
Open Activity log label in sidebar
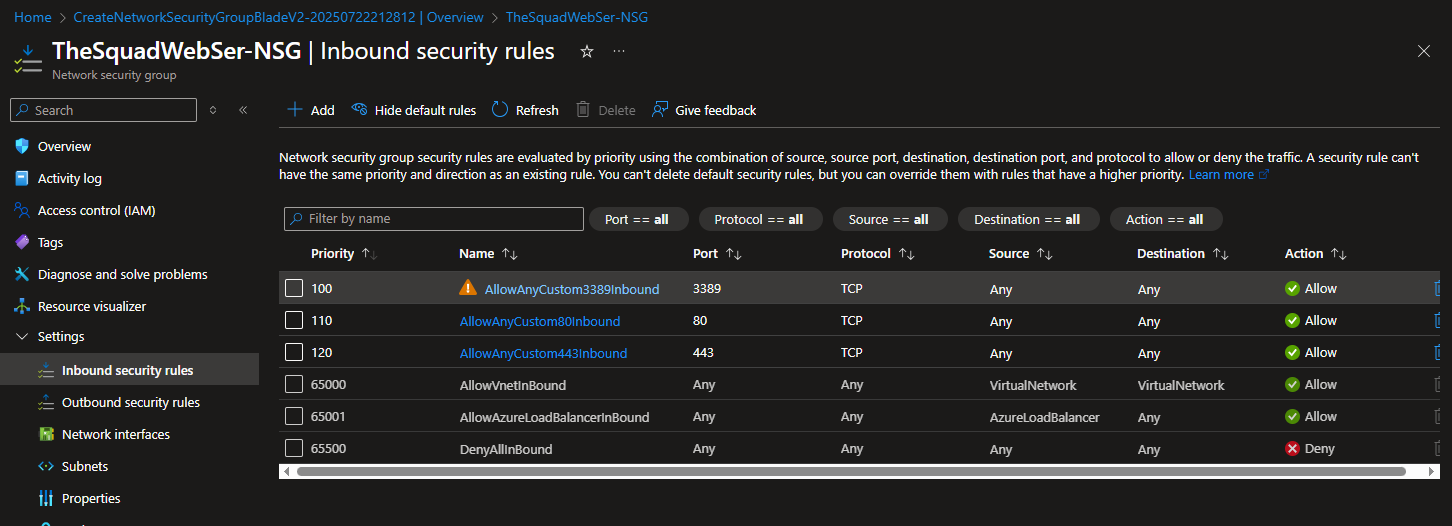70,178
